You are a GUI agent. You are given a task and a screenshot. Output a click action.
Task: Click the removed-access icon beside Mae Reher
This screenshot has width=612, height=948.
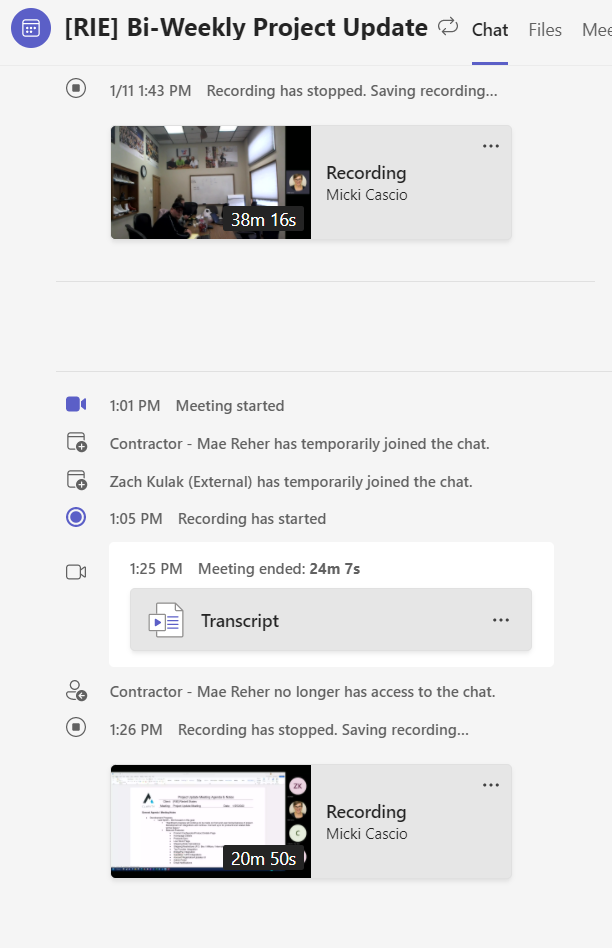77,690
